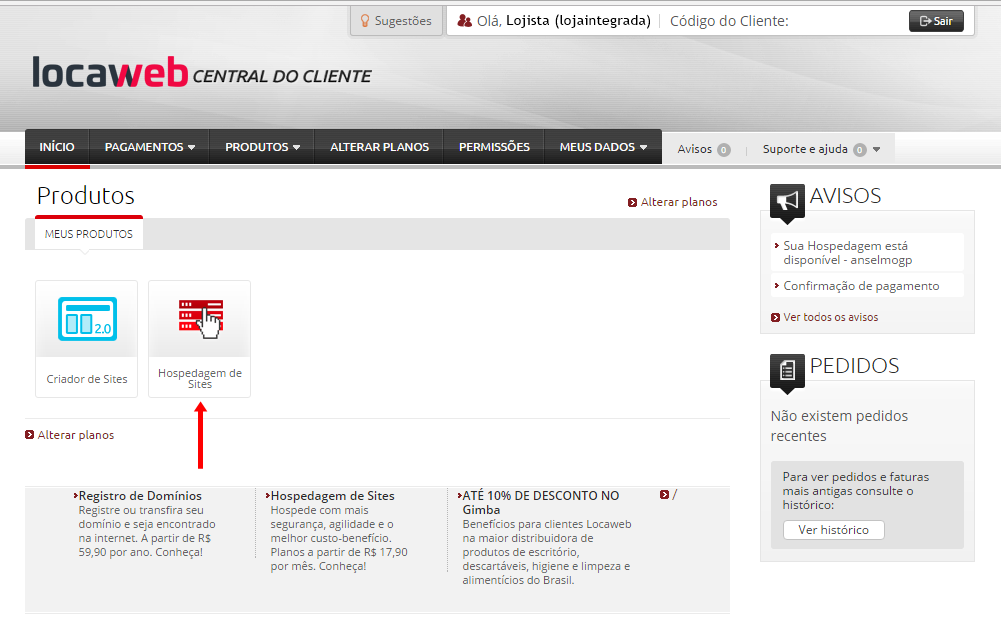The width and height of the screenshot is (1001, 630).
Task: Open the PAGAMENTOS menu
Action: 149,147
